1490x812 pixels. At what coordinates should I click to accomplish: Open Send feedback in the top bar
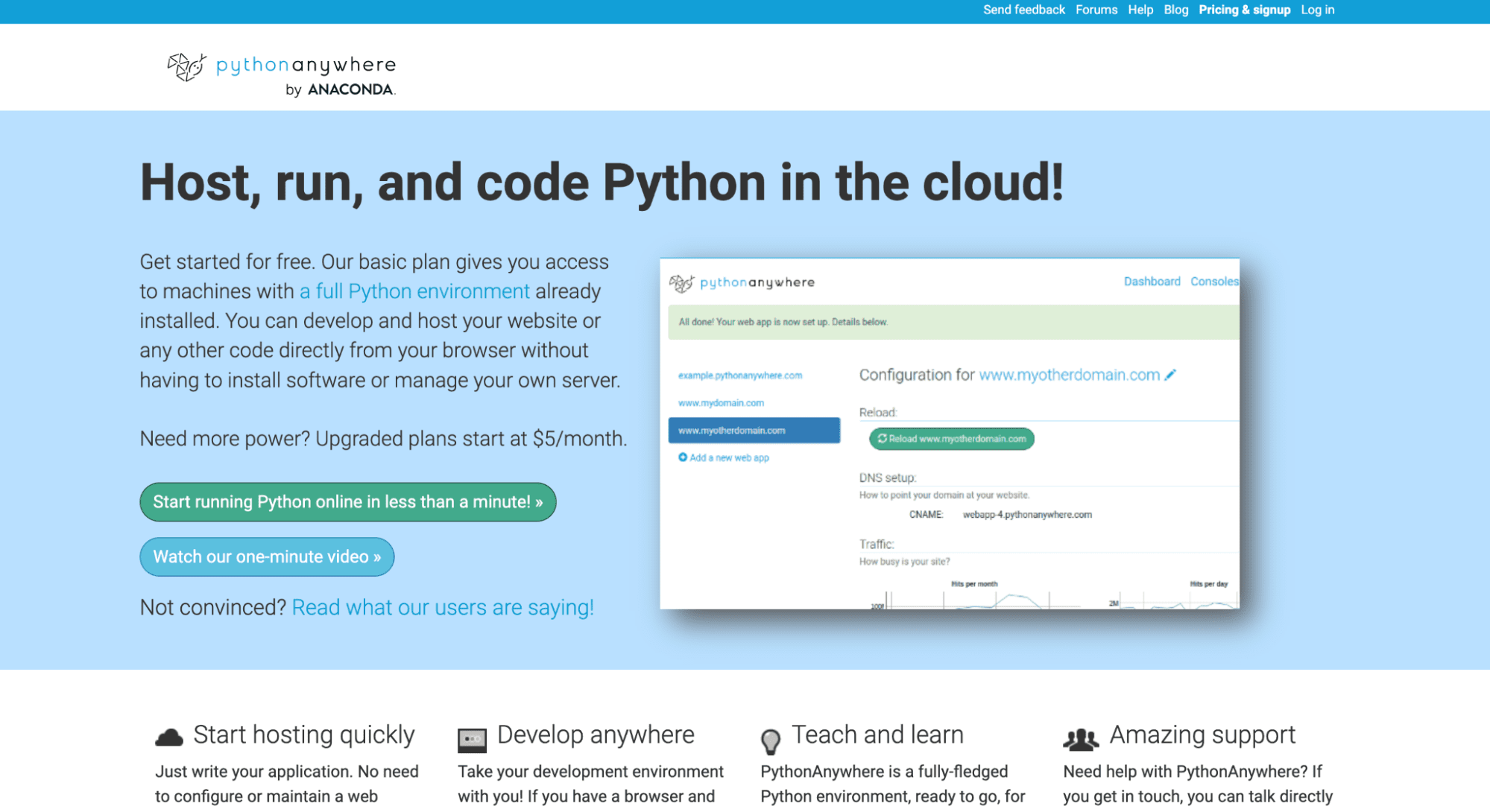pos(1023,10)
